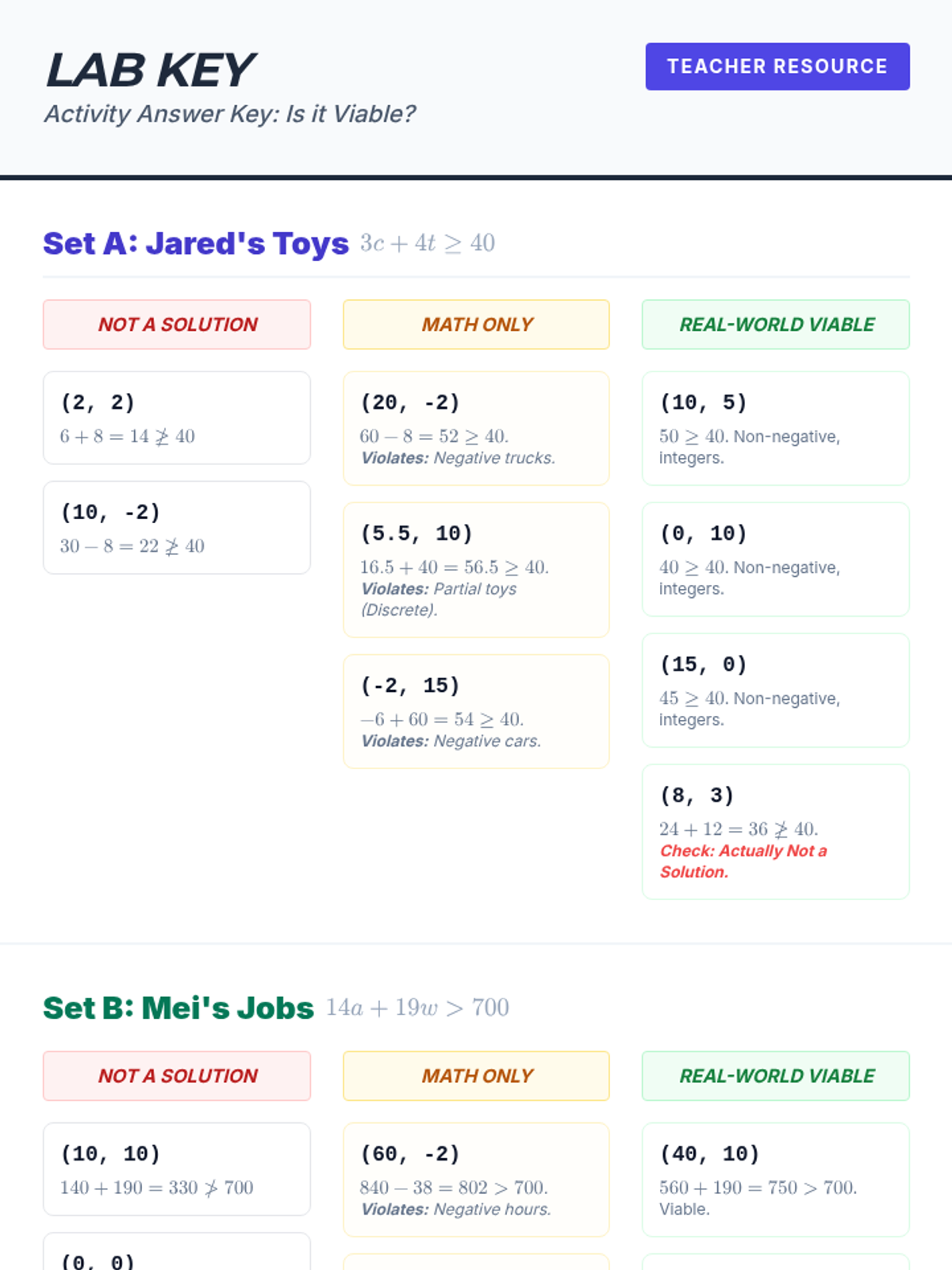Select Set A's Not a Solution column header
952x1270 pixels.
click(x=177, y=325)
